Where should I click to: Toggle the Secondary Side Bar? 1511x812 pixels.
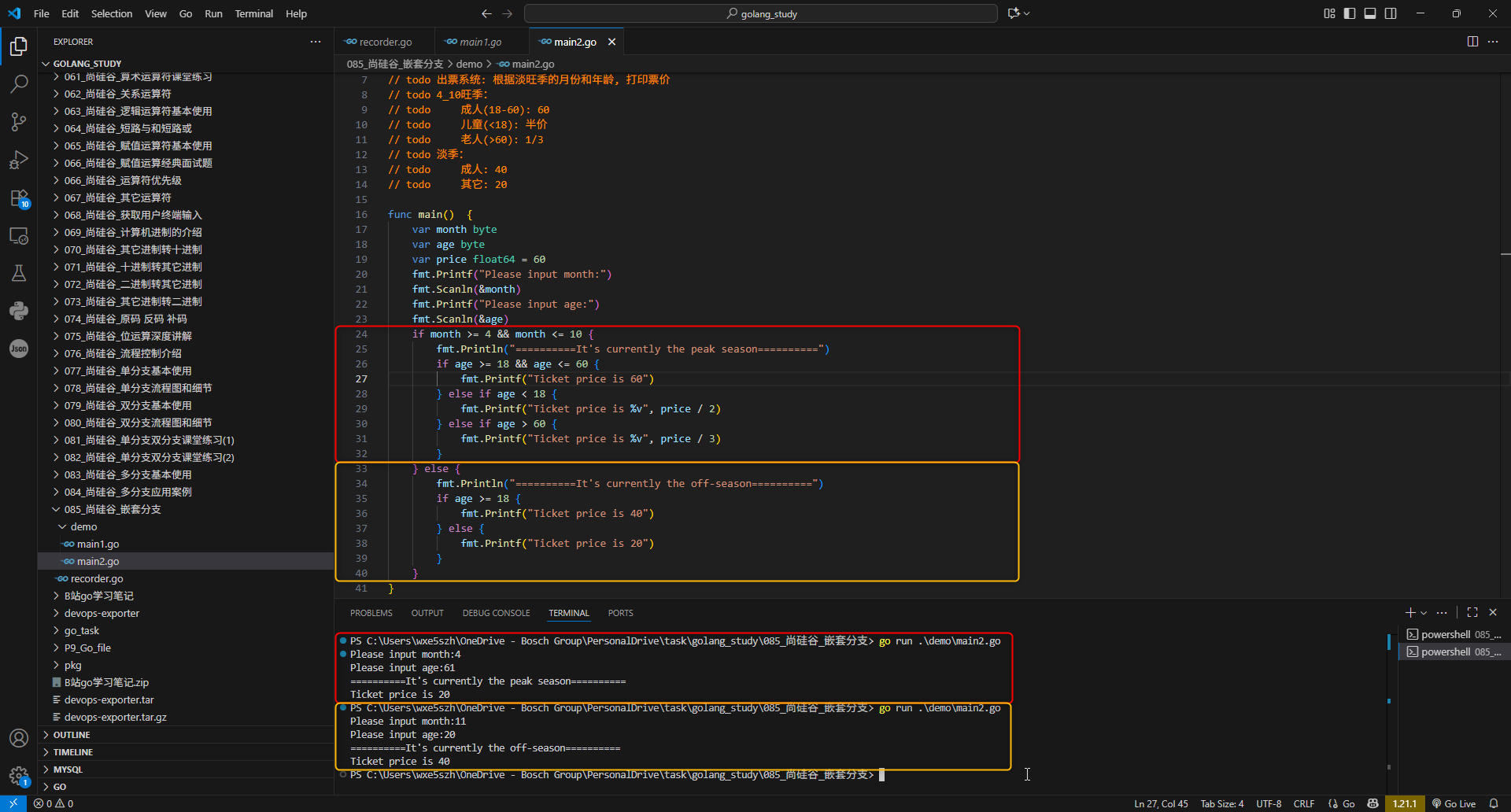pyautogui.click(x=1391, y=13)
